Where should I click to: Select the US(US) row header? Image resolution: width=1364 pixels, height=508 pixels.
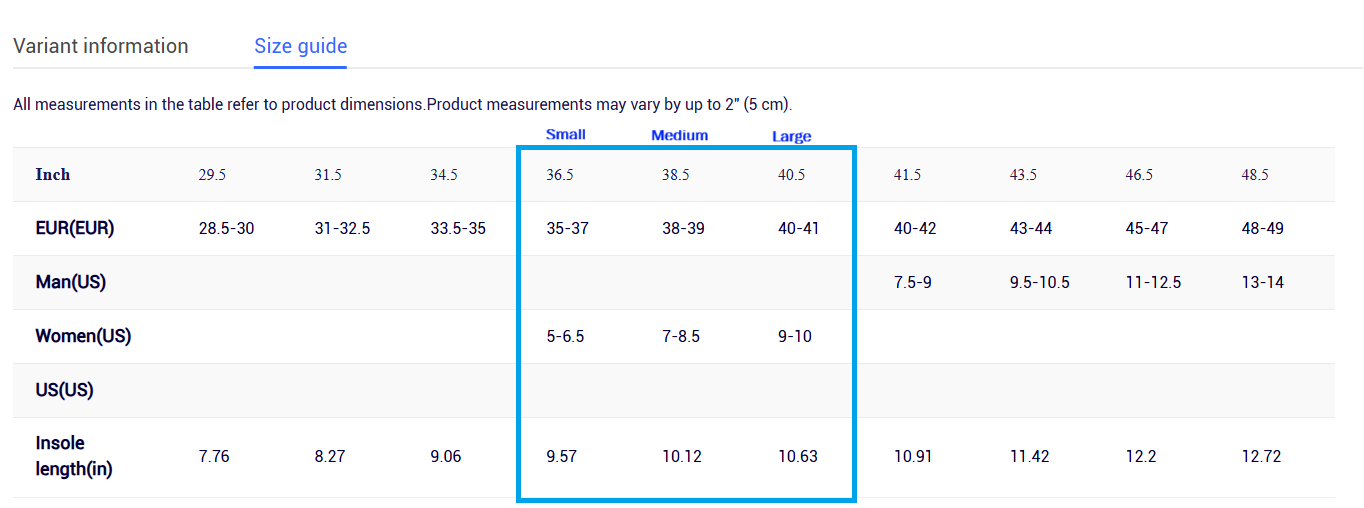64,390
